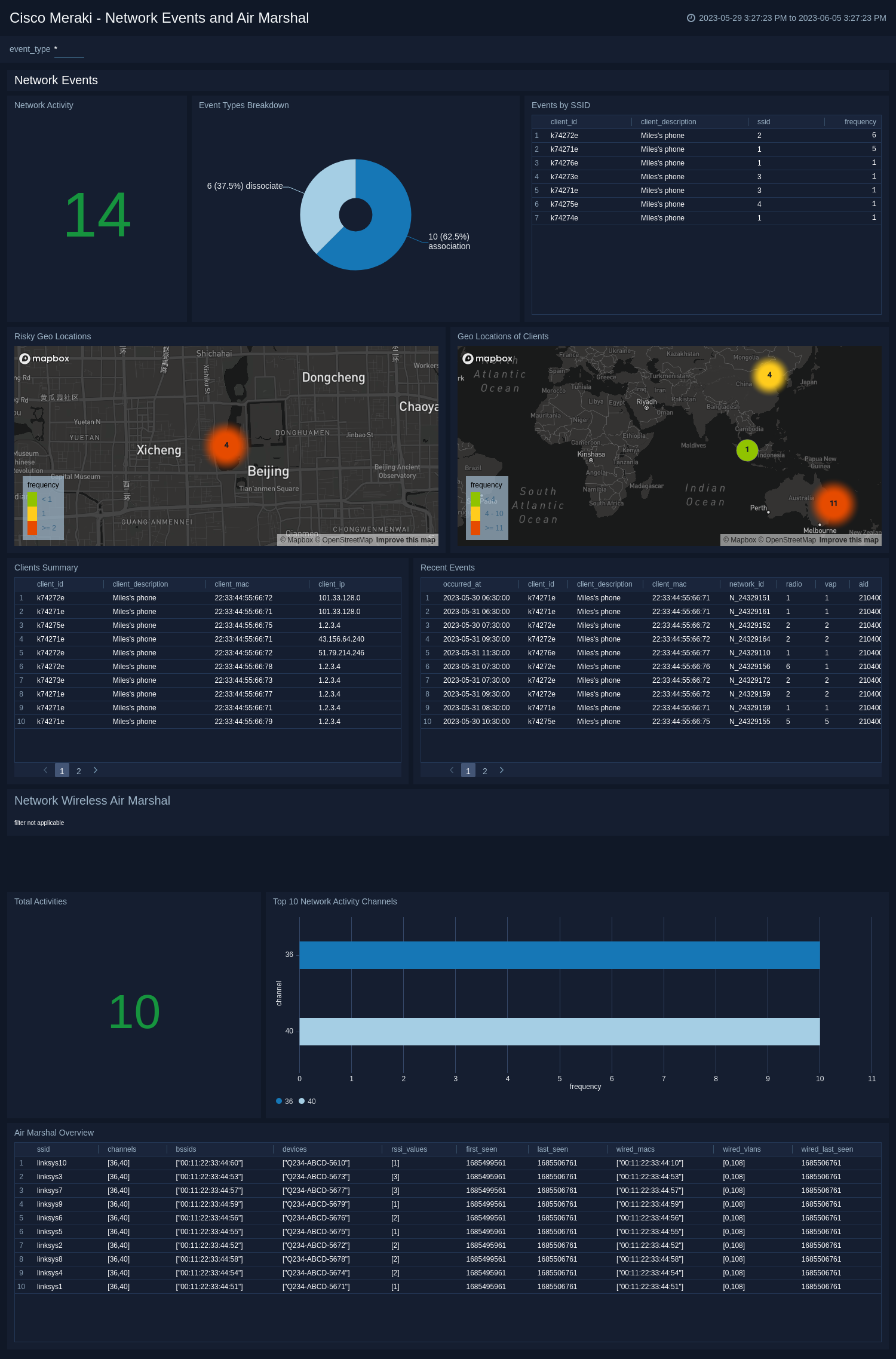
Task: Go to next page in Clients Summary
Action: coord(96,771)
